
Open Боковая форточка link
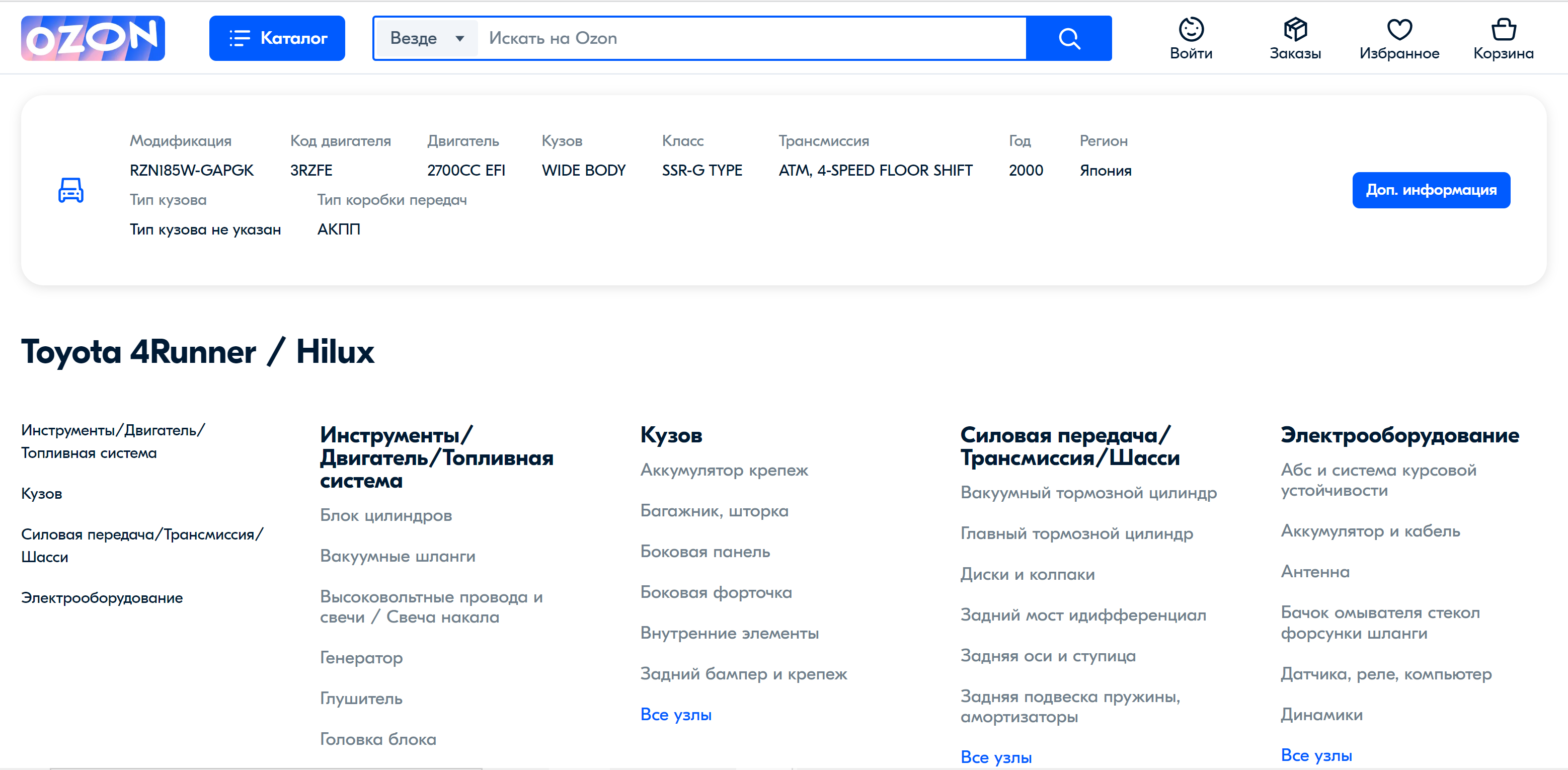click(716, 593)
